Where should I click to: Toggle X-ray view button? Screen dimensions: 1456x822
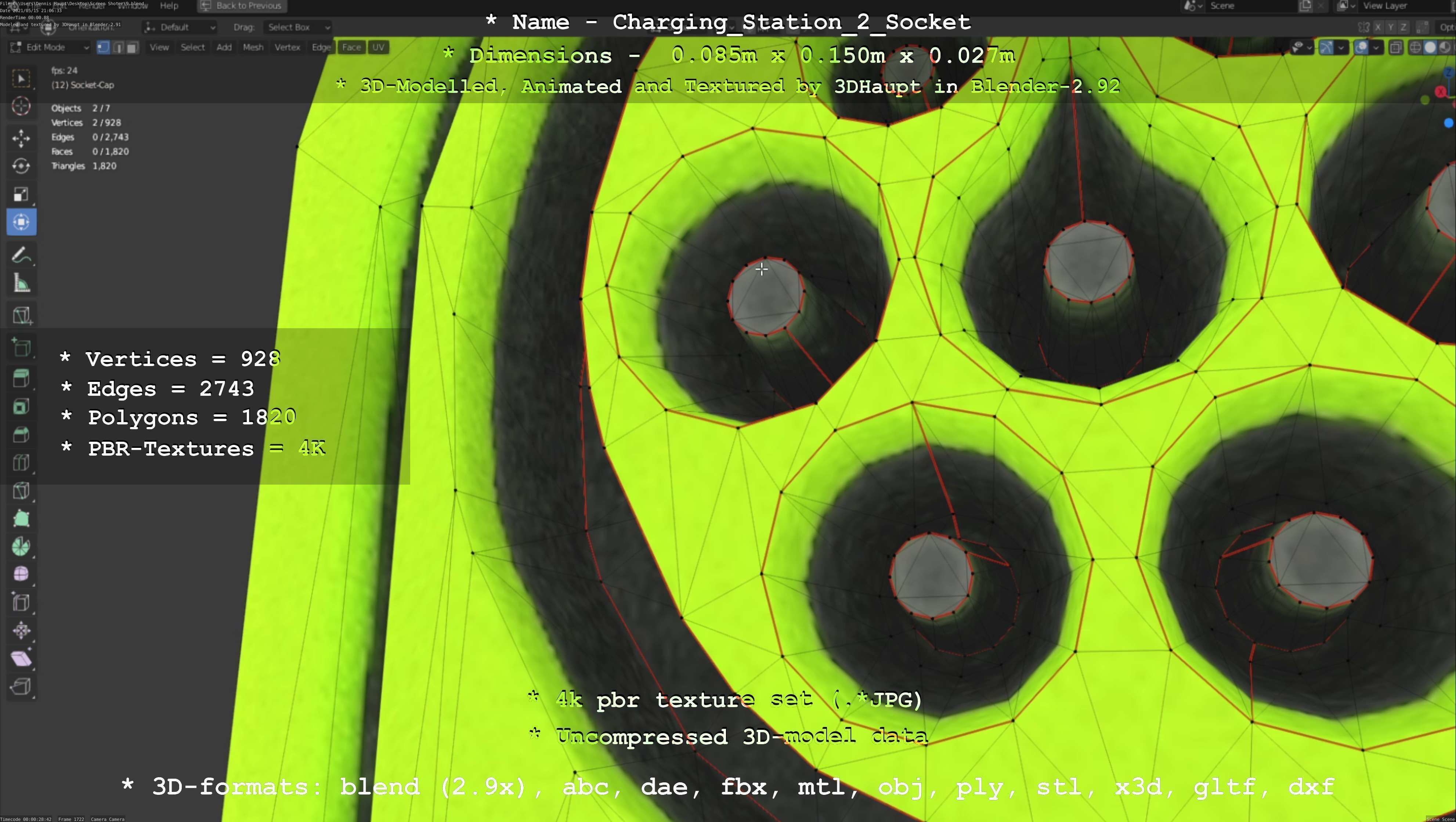(x=1395, y=47)
